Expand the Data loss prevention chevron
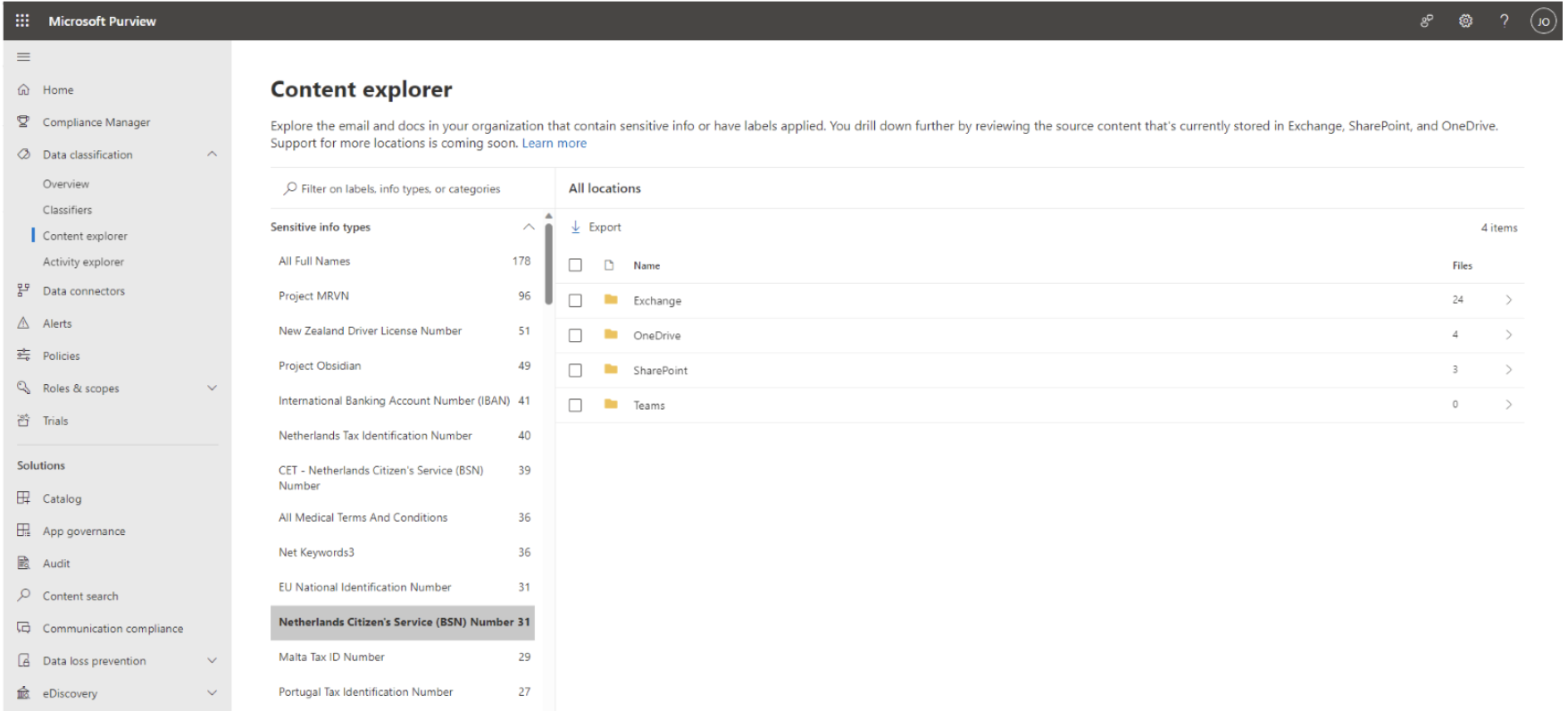The width and height of the screenshot is (1568, 711). [x=212, y=660]
